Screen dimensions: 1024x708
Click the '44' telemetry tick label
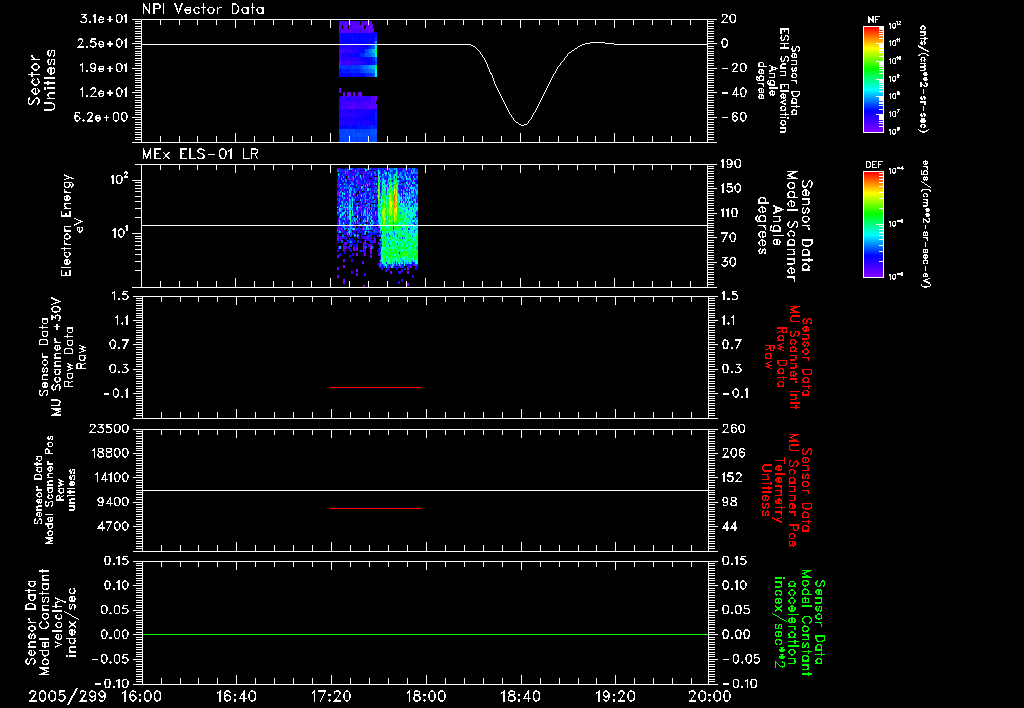coord(729,526)
